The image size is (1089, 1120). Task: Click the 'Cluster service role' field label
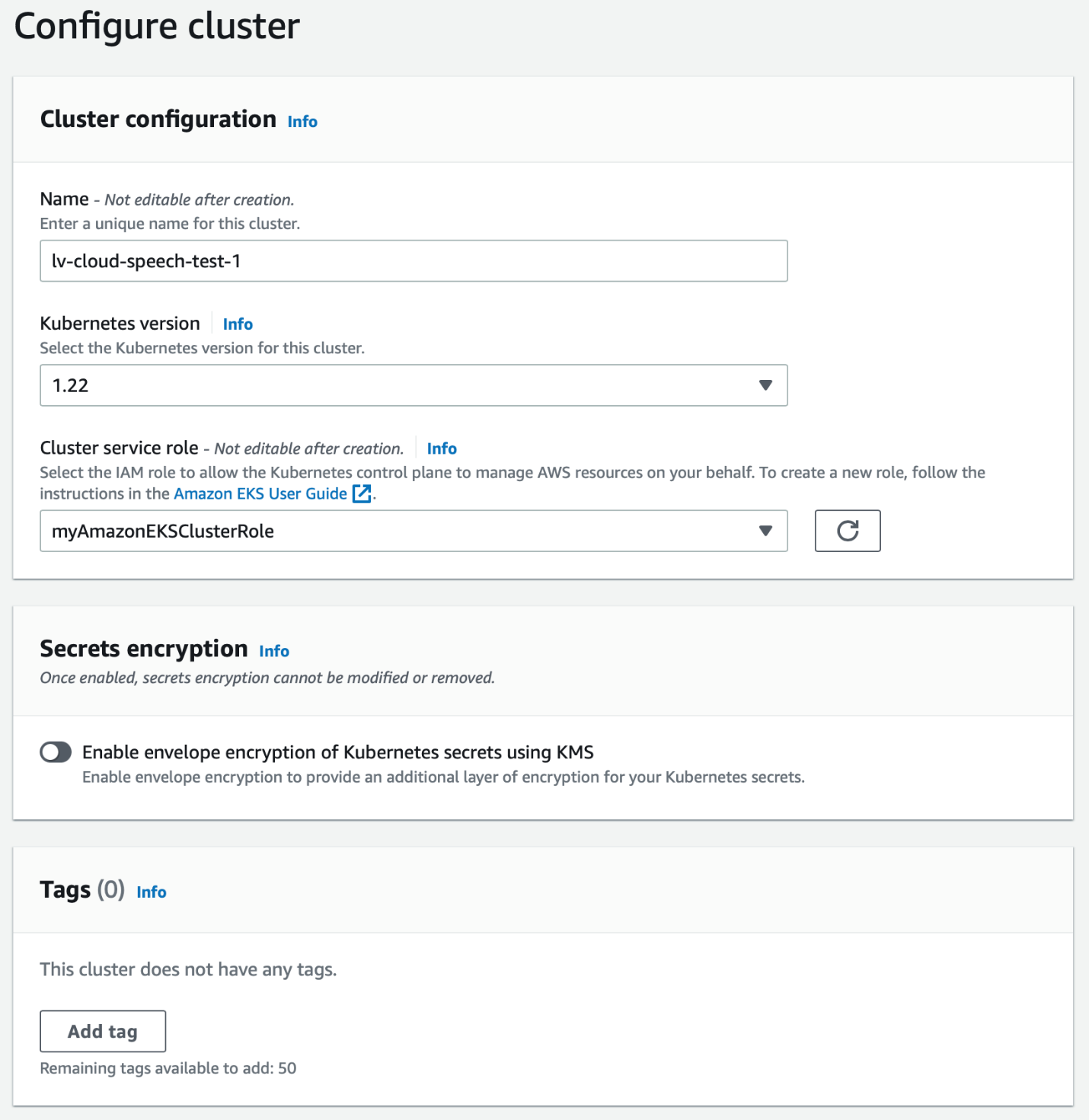tap(119, 448)
